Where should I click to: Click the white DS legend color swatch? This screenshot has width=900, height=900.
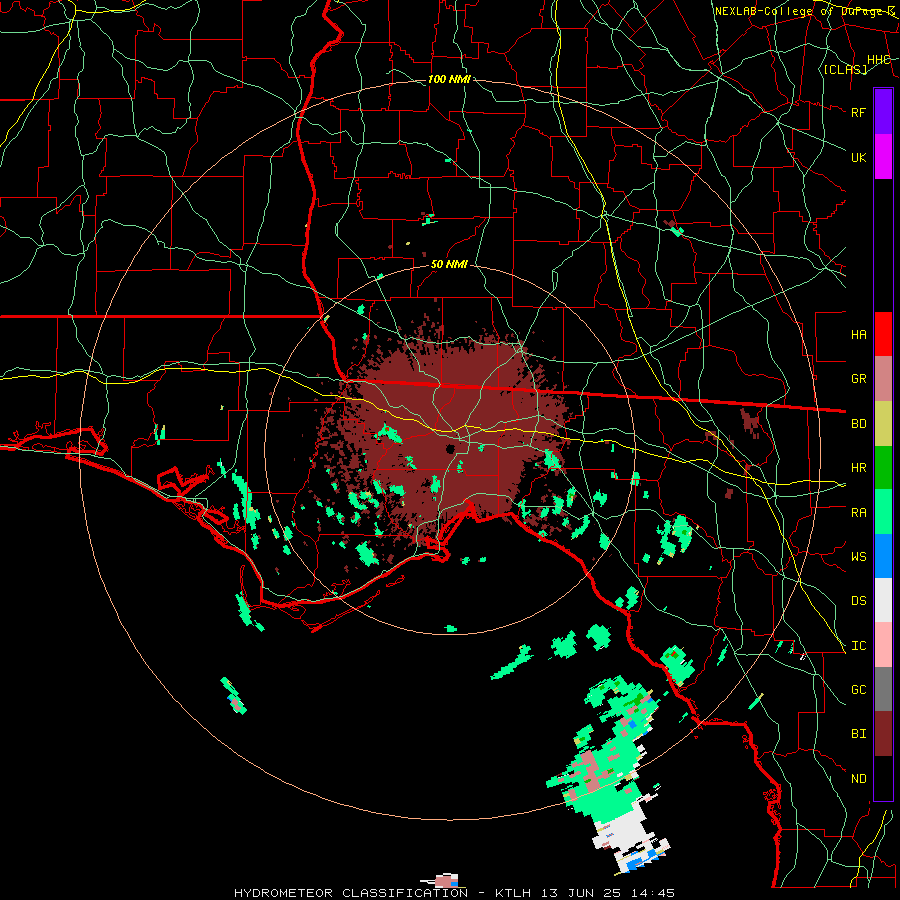pyautogui.click(x=883, y=600)
